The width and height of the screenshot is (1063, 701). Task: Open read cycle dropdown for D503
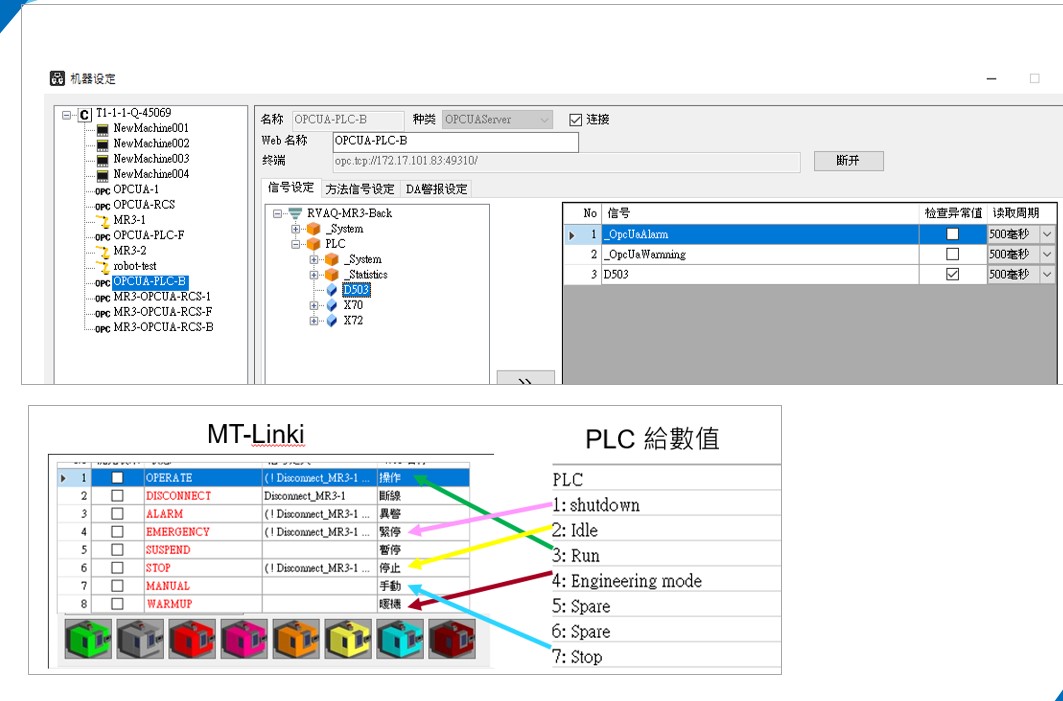(x=1047, y=275)
